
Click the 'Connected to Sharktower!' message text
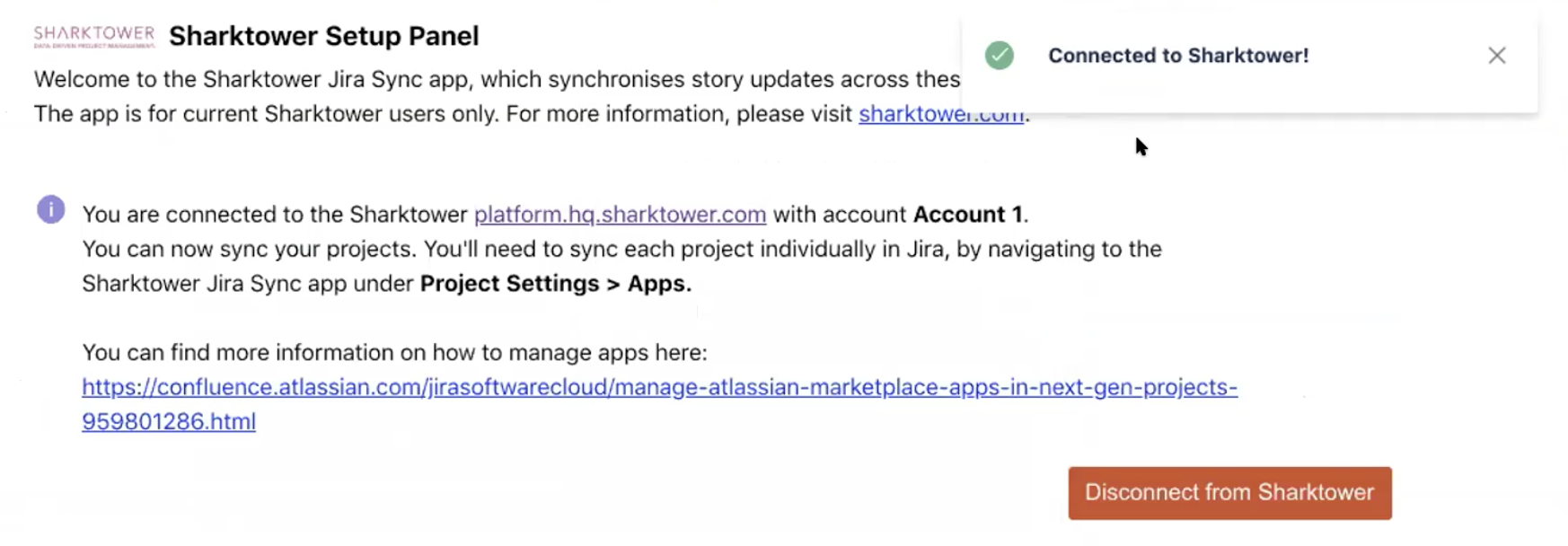(1178, 56)
